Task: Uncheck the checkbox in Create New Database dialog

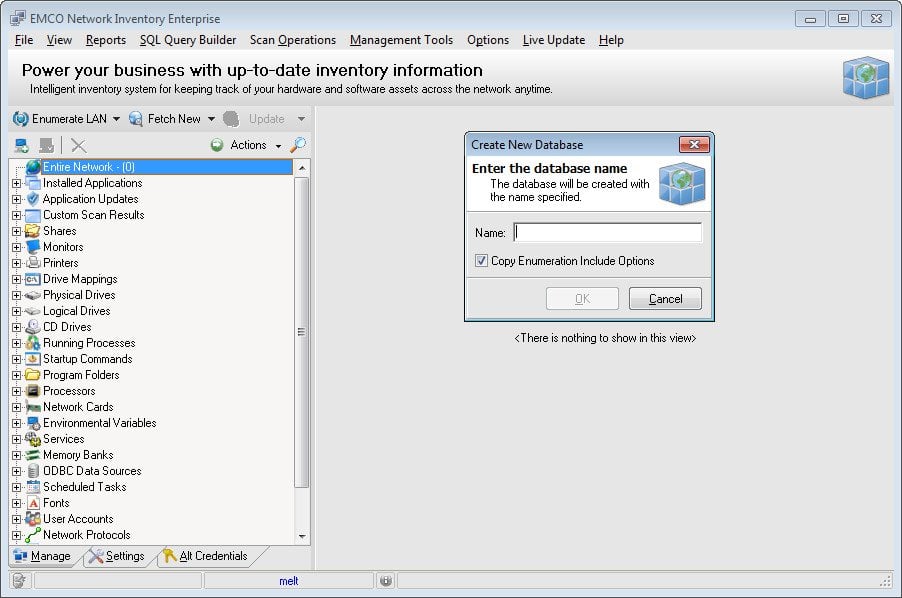Action: coord(483,260)
